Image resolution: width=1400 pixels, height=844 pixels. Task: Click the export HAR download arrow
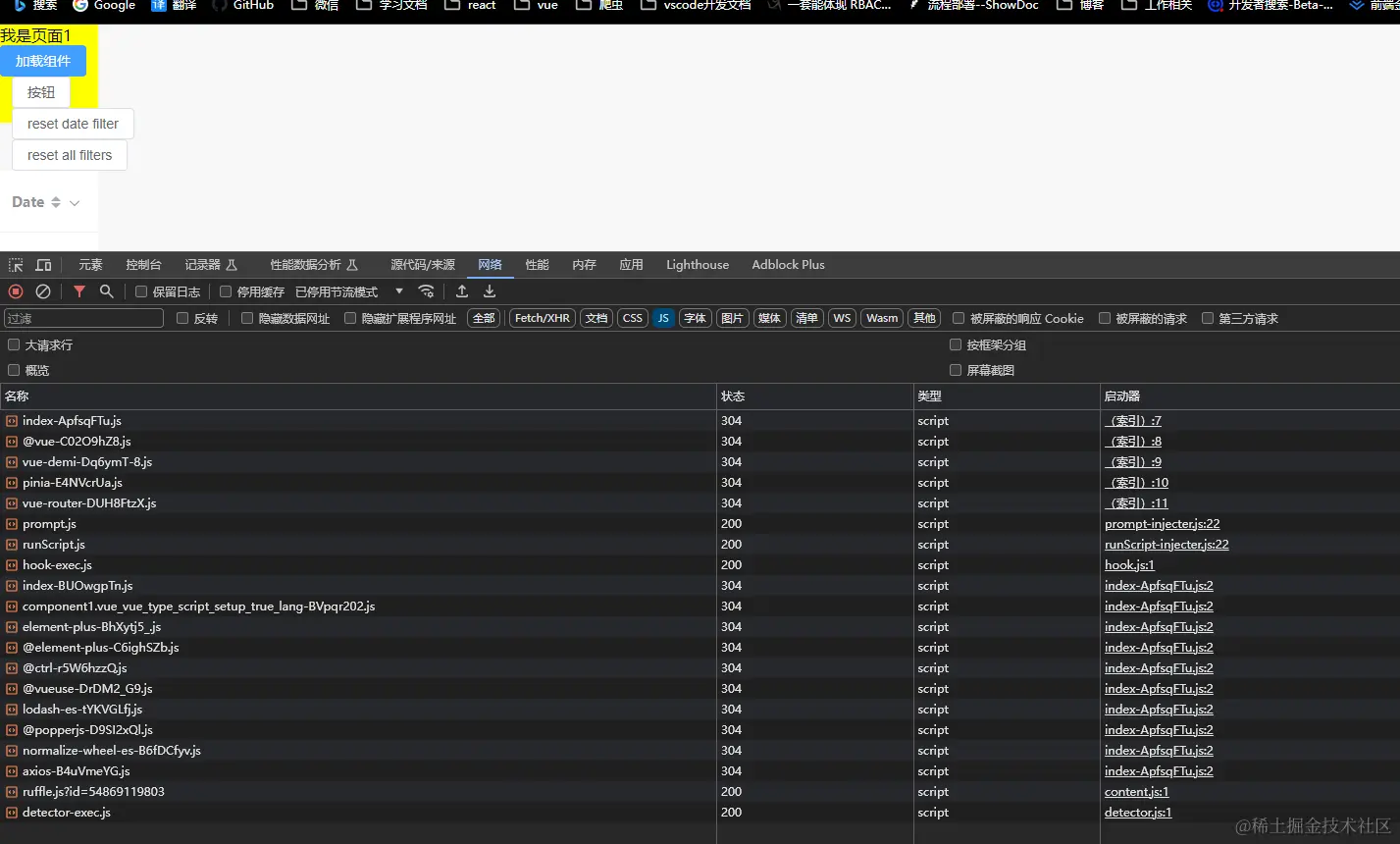click(490, 291)
